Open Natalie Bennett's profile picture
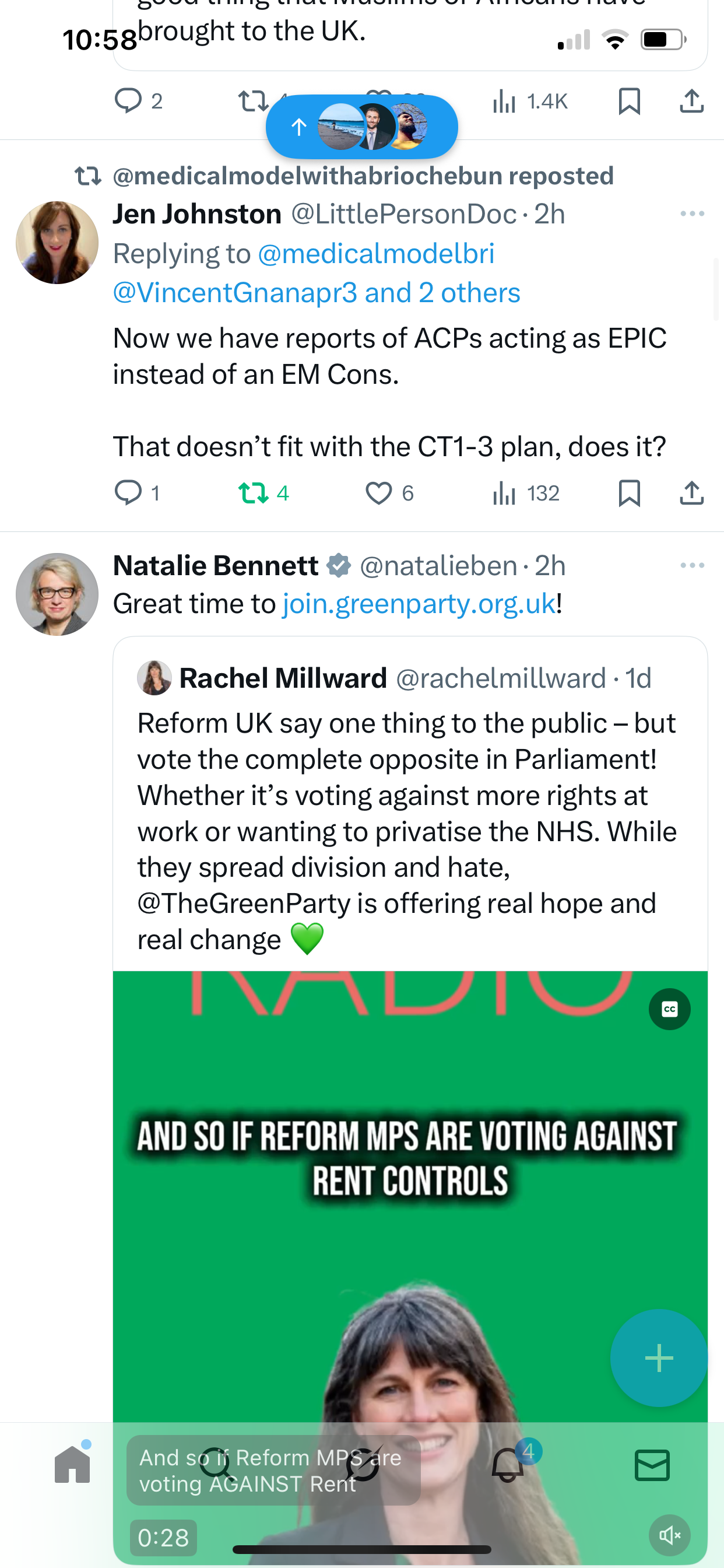Viewport: 724px width, 1568px height. [57, 594]
